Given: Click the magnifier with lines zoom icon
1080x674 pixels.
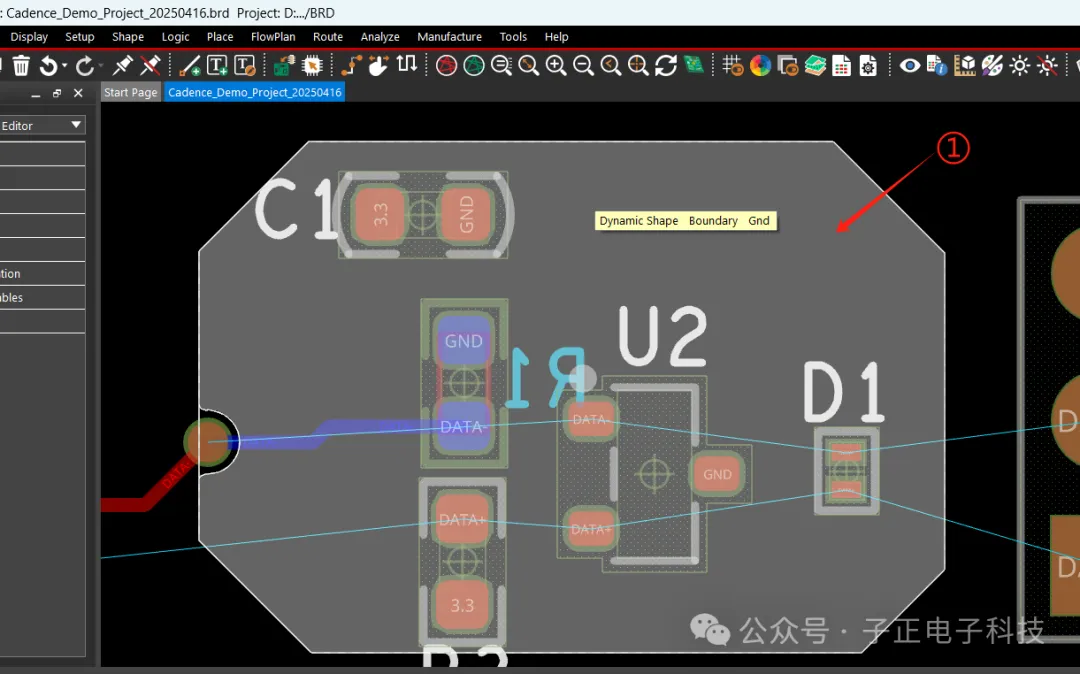Looking at the screenshot, I should [501, 65].
